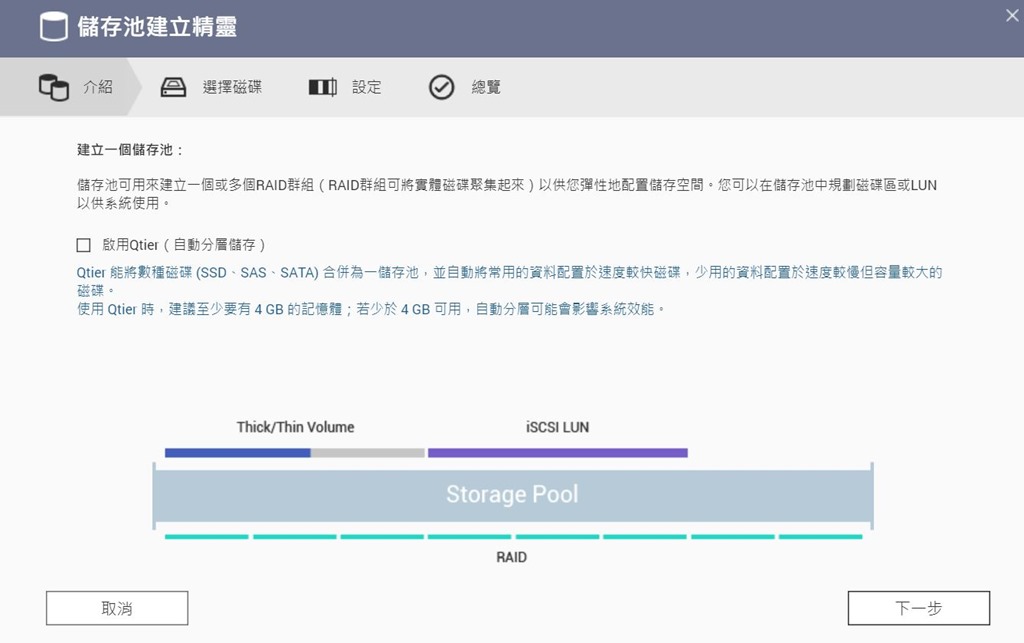This screenshot has height=643, width=1024.
Task: Click 下一步 to proceed to next step
Action: pos(918,607)
